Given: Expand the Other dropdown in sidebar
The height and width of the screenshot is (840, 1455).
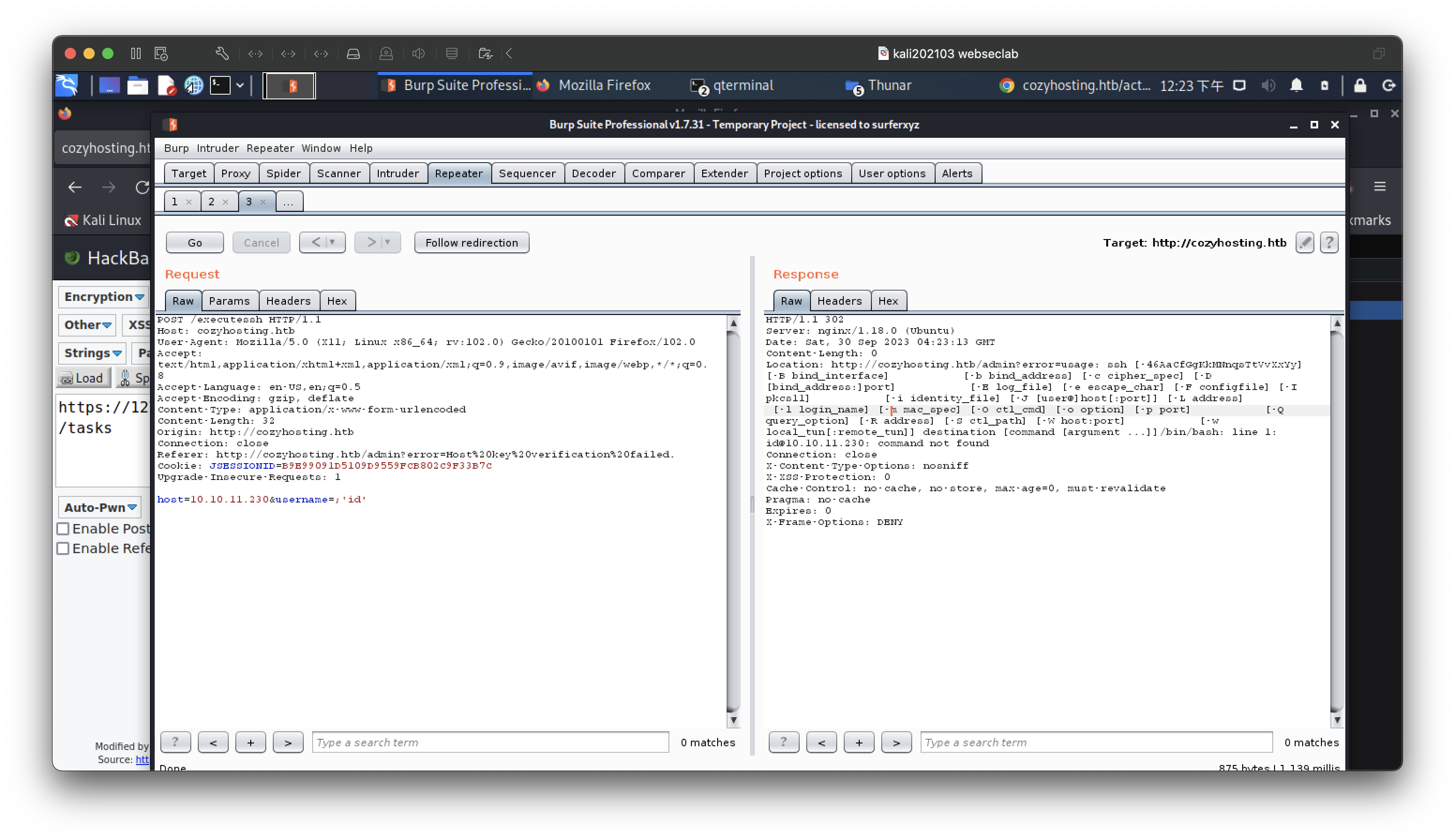Looking at the screenshot, I should pyautogui.click(x=87, y=324).
